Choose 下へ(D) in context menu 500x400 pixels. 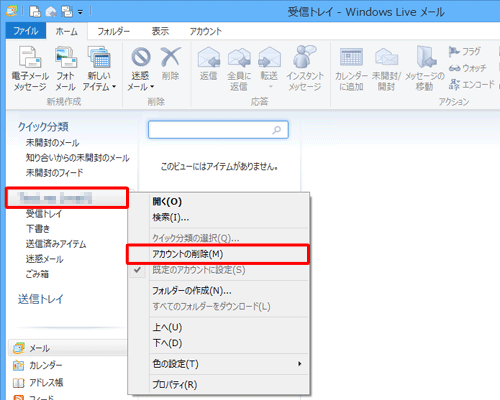point(218,343)
